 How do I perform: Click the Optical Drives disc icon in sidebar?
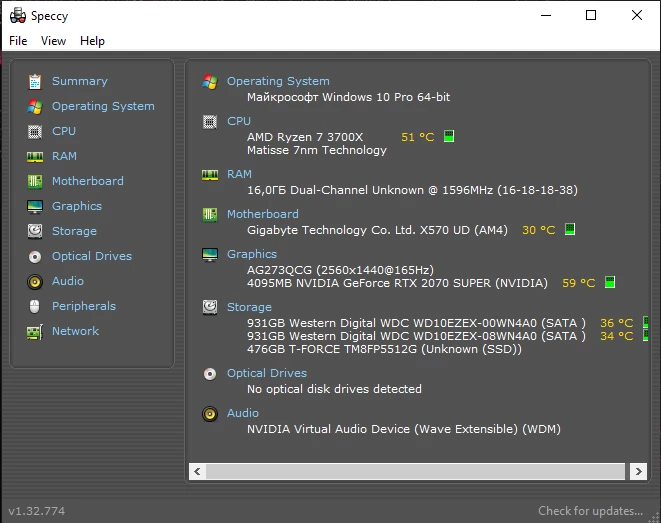35,257
